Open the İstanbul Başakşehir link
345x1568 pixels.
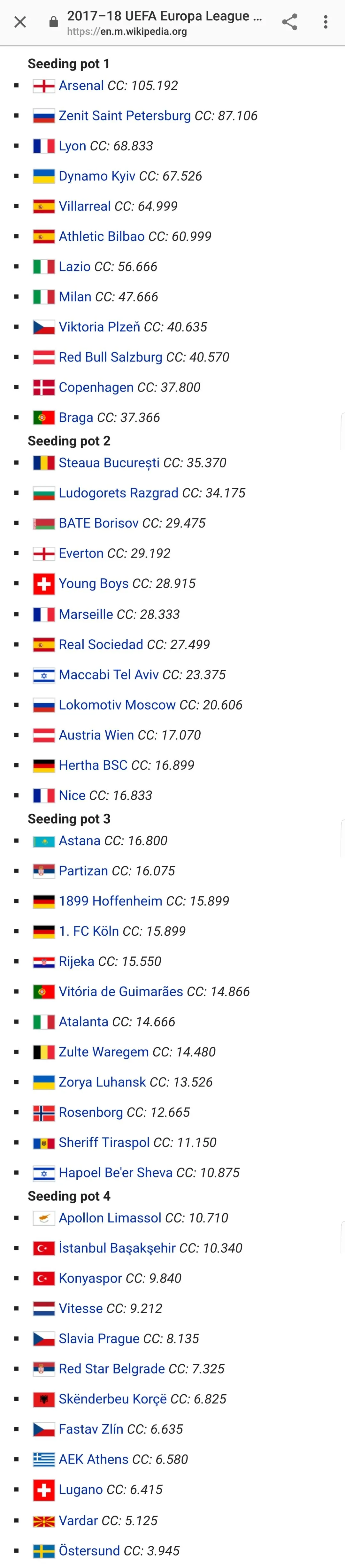(117, 1248)
